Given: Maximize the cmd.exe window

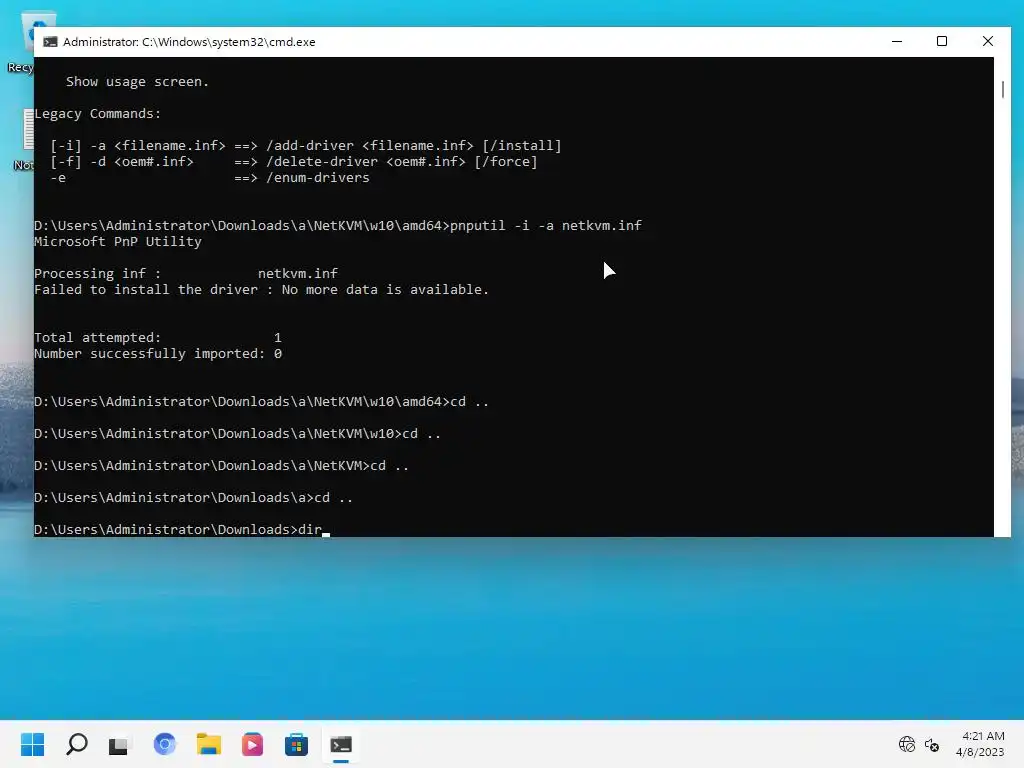Looking at the screenshot, I should pos(942,41).
